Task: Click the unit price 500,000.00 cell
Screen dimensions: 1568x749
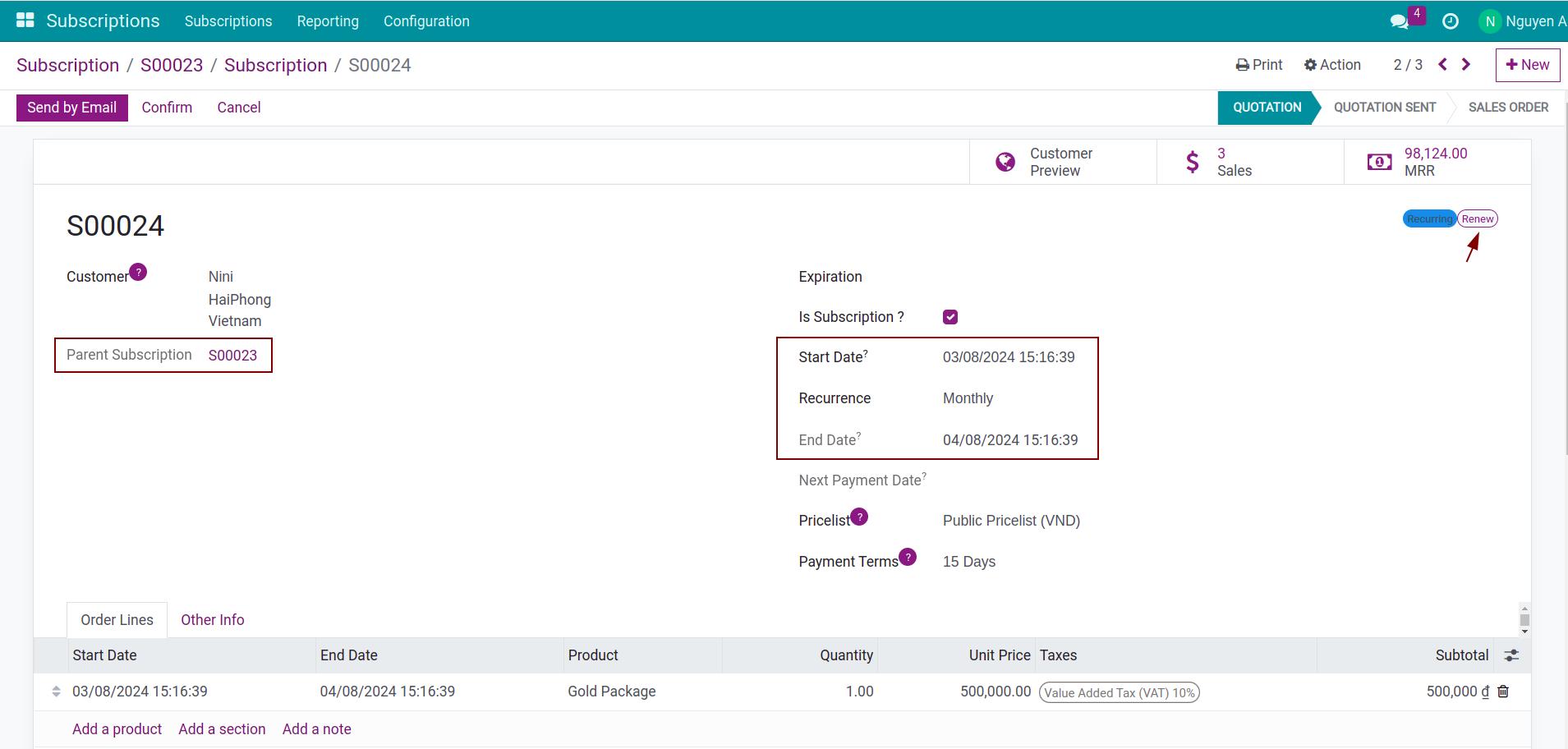Action: tap(996, 692)
